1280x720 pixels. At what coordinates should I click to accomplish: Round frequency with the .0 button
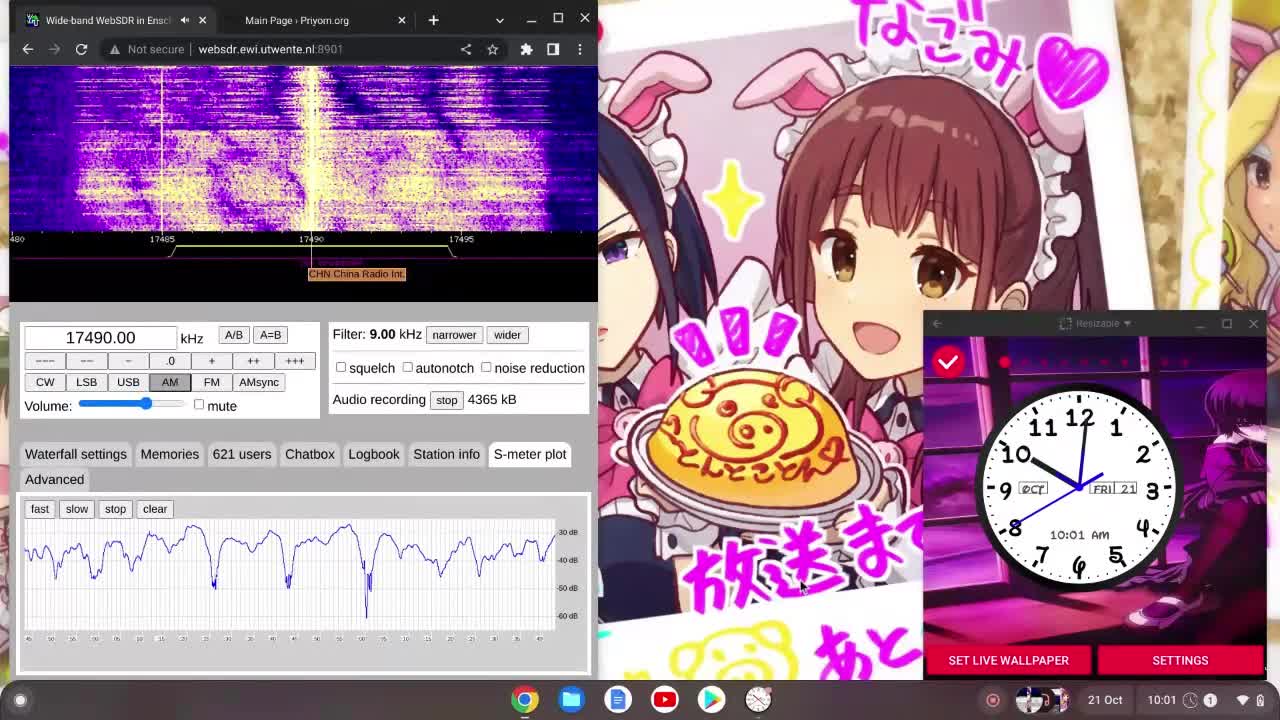point(170,361)
